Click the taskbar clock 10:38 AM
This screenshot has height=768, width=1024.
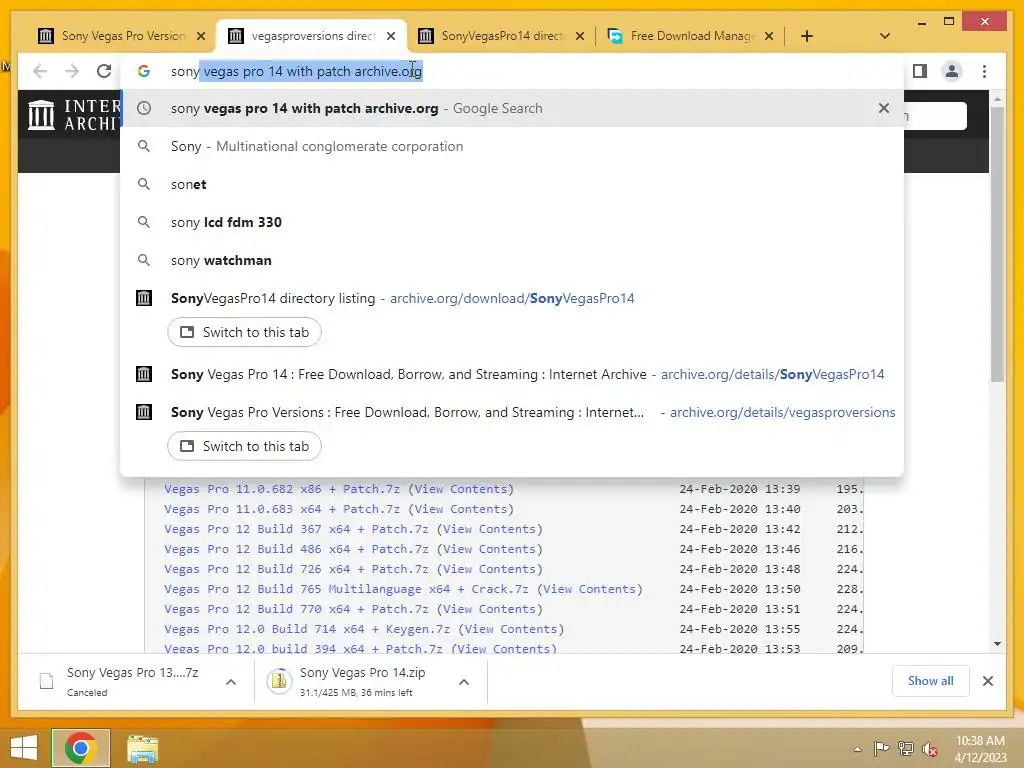(x=980, y=749)
